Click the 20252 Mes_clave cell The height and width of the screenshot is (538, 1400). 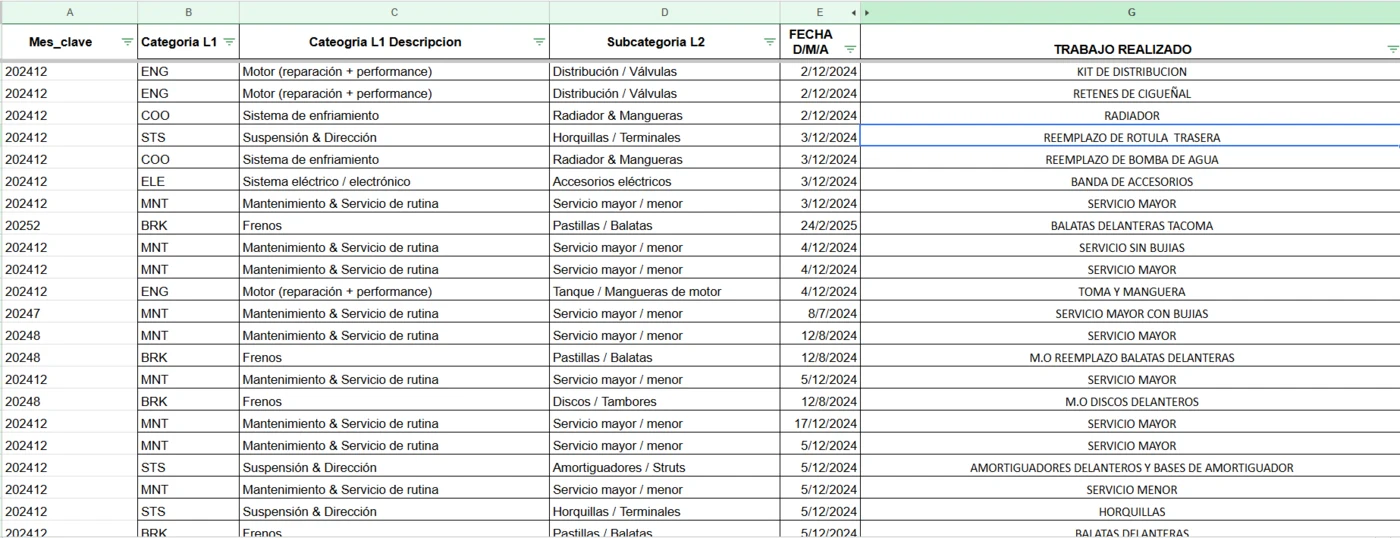[x=69, y=226]
